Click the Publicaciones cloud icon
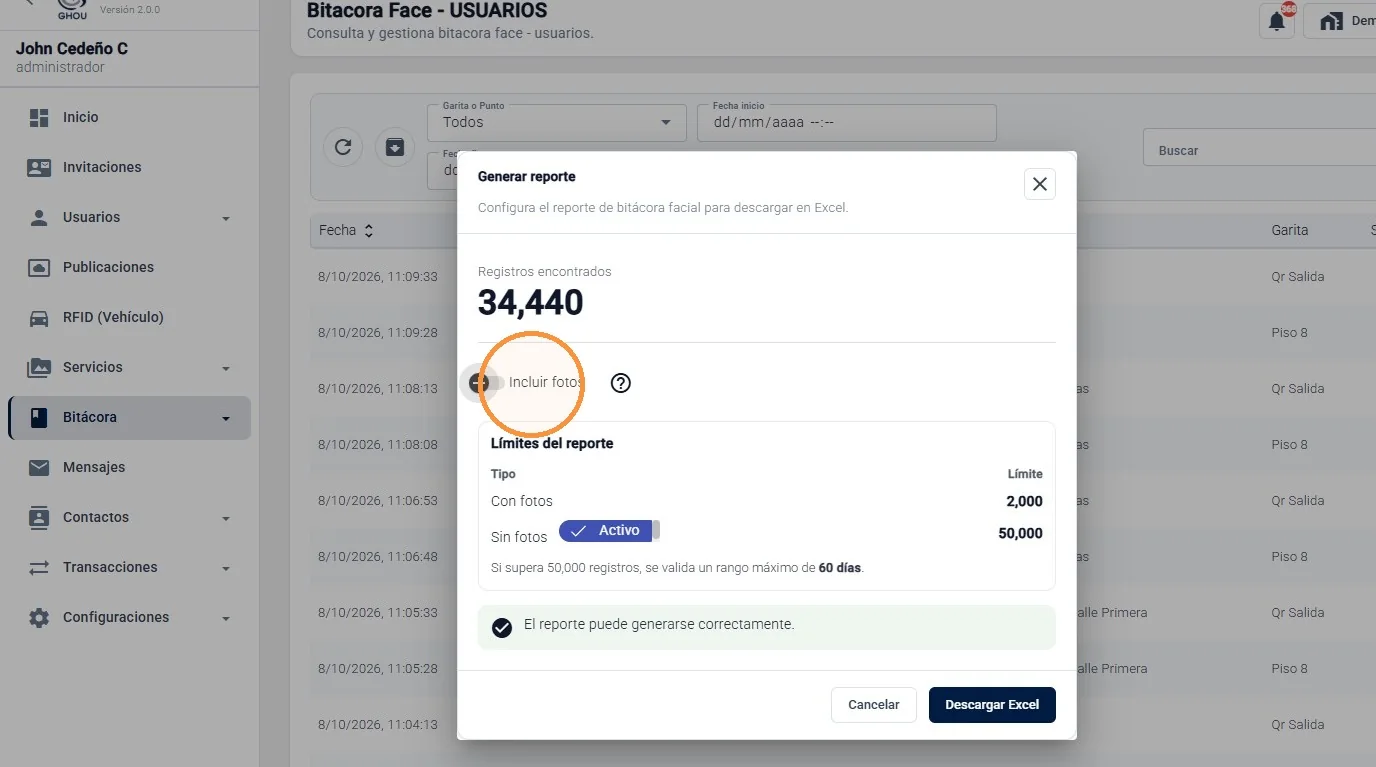 (x=39, y=267)
